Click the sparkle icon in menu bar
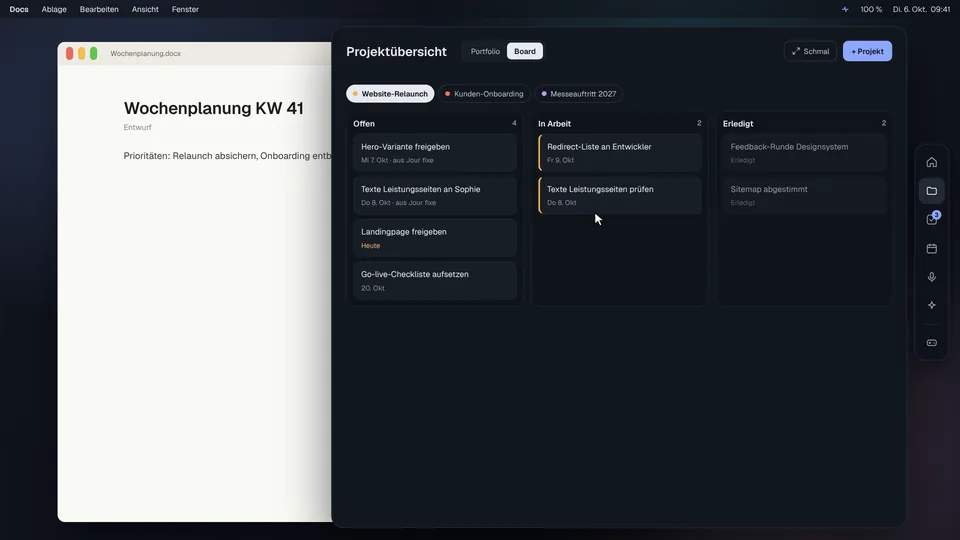This screenshot has height=540, width=960. pos(845,9)
